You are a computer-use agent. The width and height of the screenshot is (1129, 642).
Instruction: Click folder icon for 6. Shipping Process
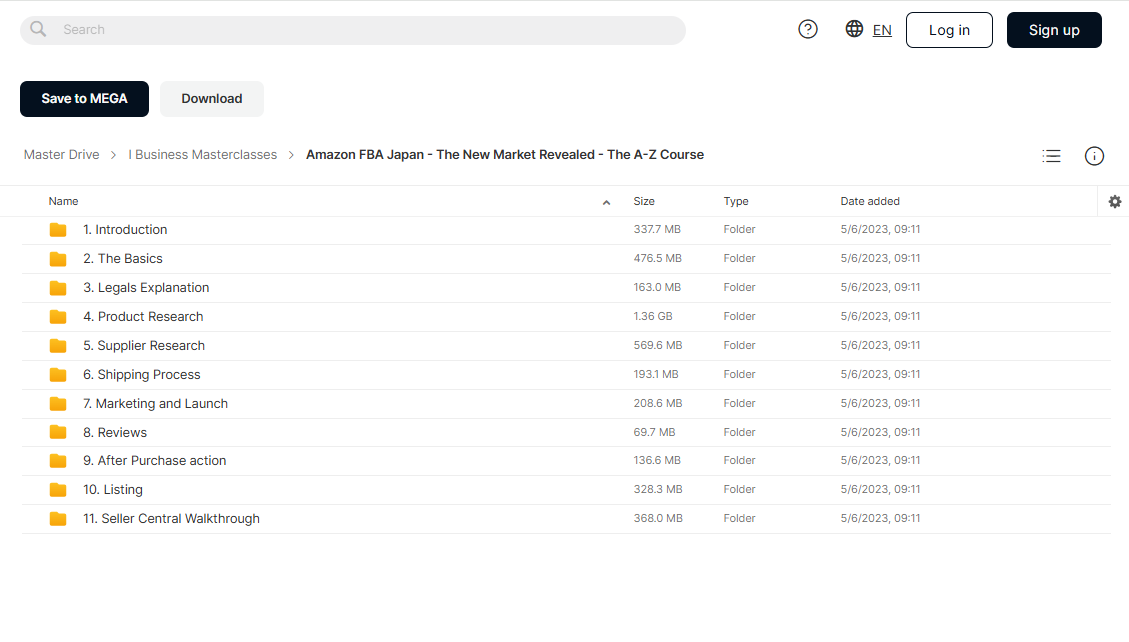58,374
